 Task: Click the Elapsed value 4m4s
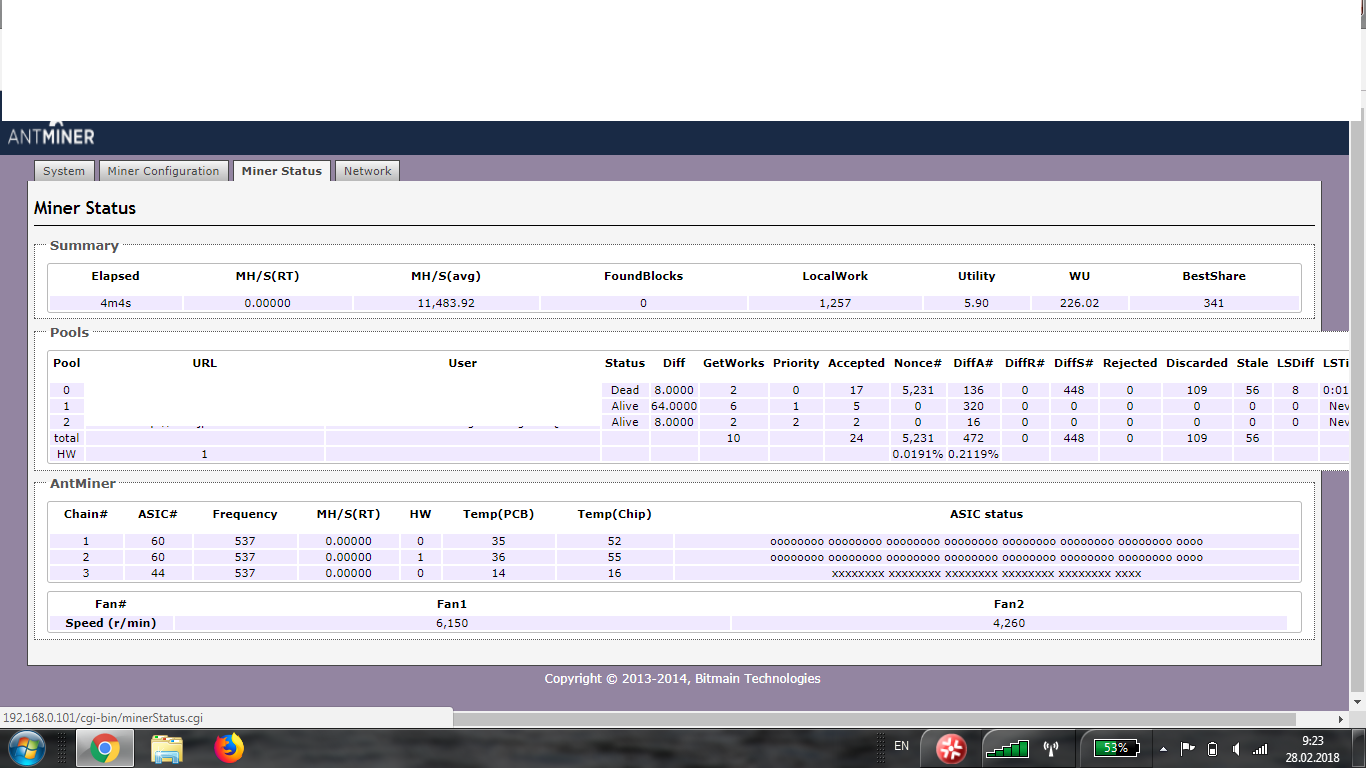(x=116, y=303)
